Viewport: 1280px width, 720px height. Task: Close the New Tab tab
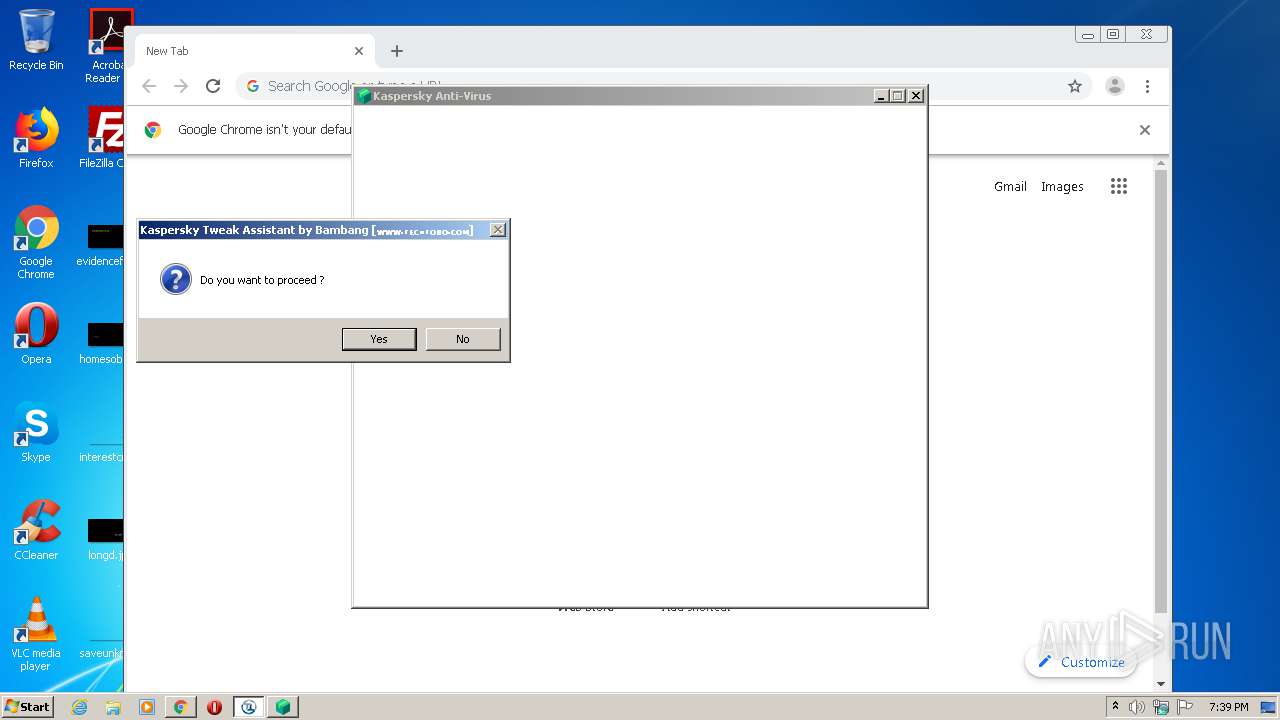click(359, 51)
